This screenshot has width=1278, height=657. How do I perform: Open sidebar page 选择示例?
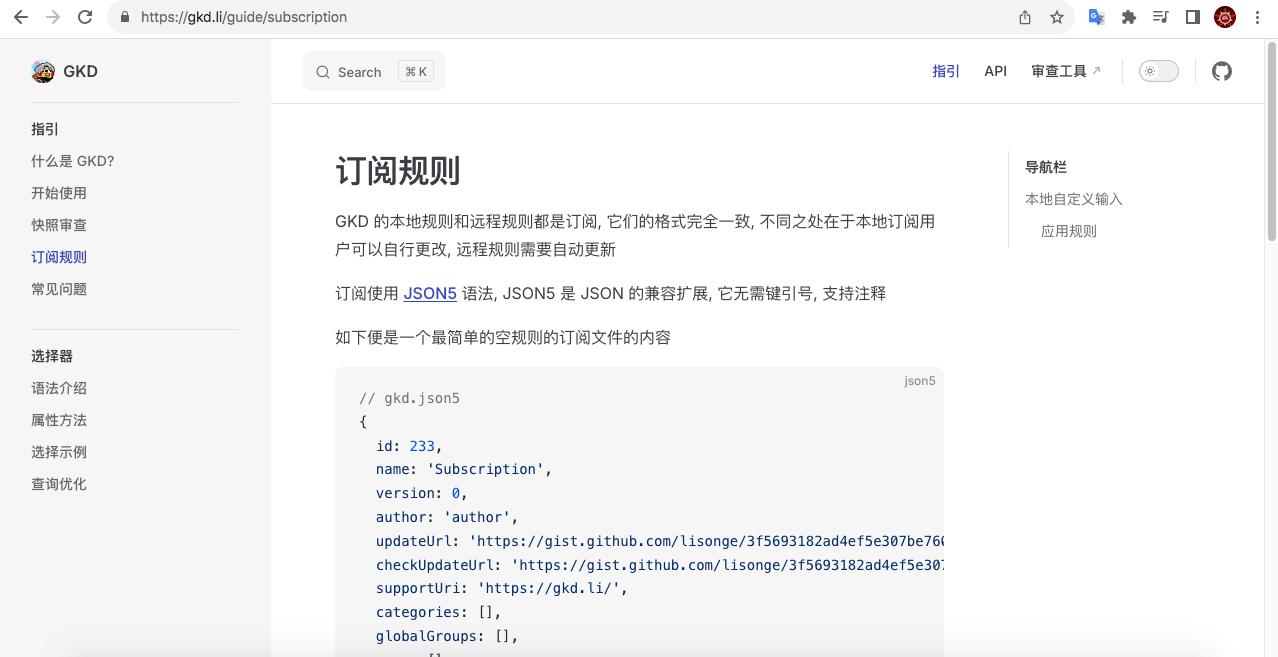59,452
